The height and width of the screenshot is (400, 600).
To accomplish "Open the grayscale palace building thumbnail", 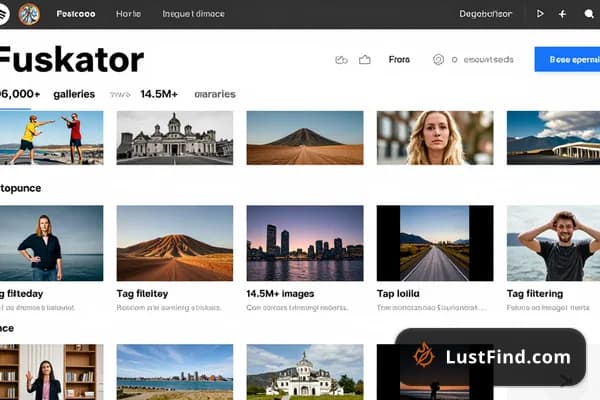I will [174, 138].
